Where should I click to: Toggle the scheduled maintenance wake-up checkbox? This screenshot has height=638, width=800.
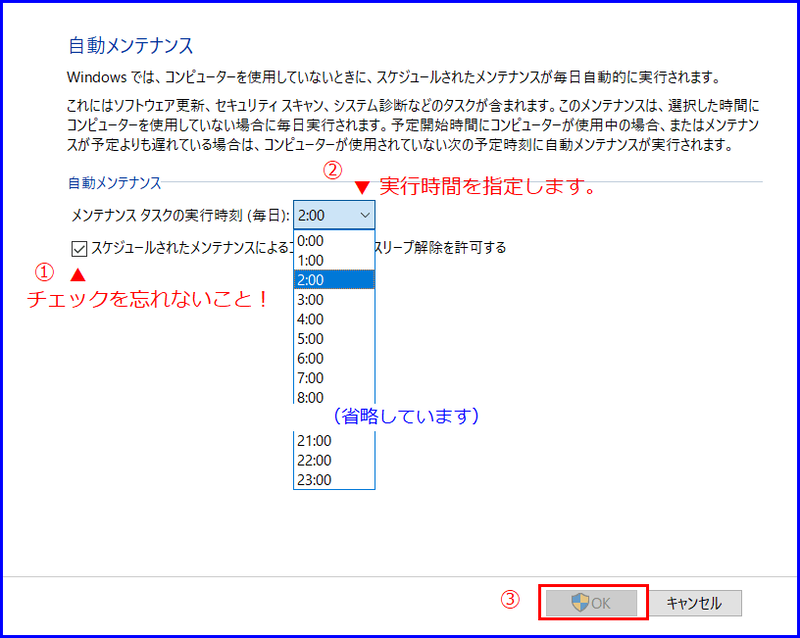(79, 249)
